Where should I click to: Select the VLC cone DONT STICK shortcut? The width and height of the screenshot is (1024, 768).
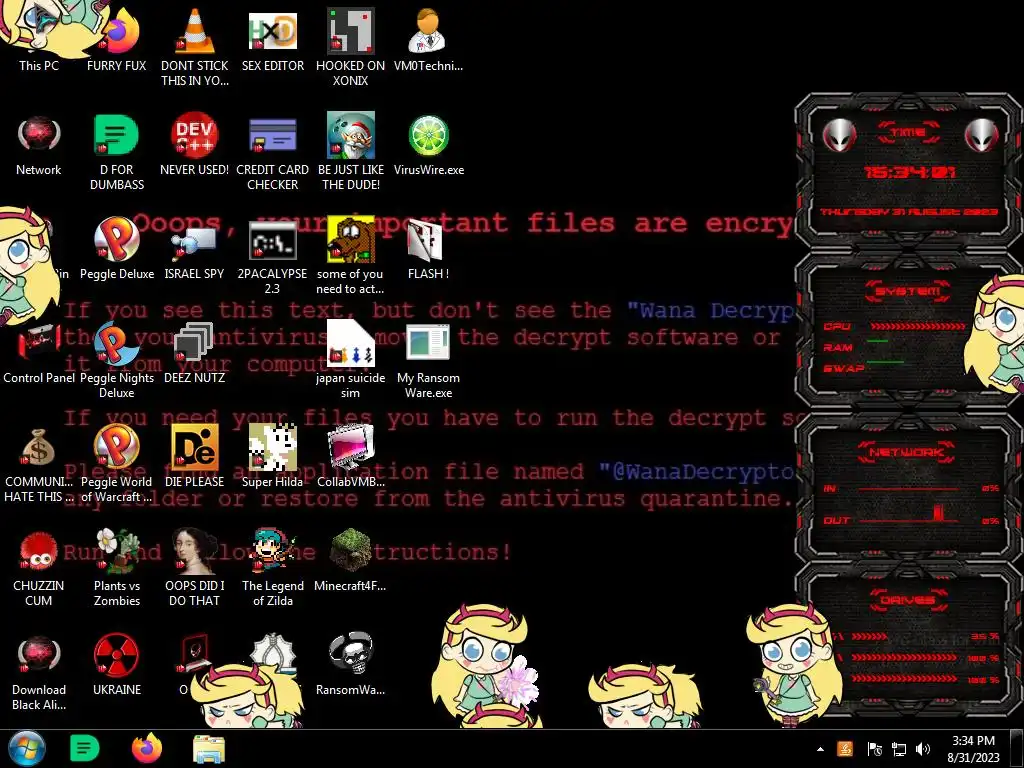click(x=195, y=46)
